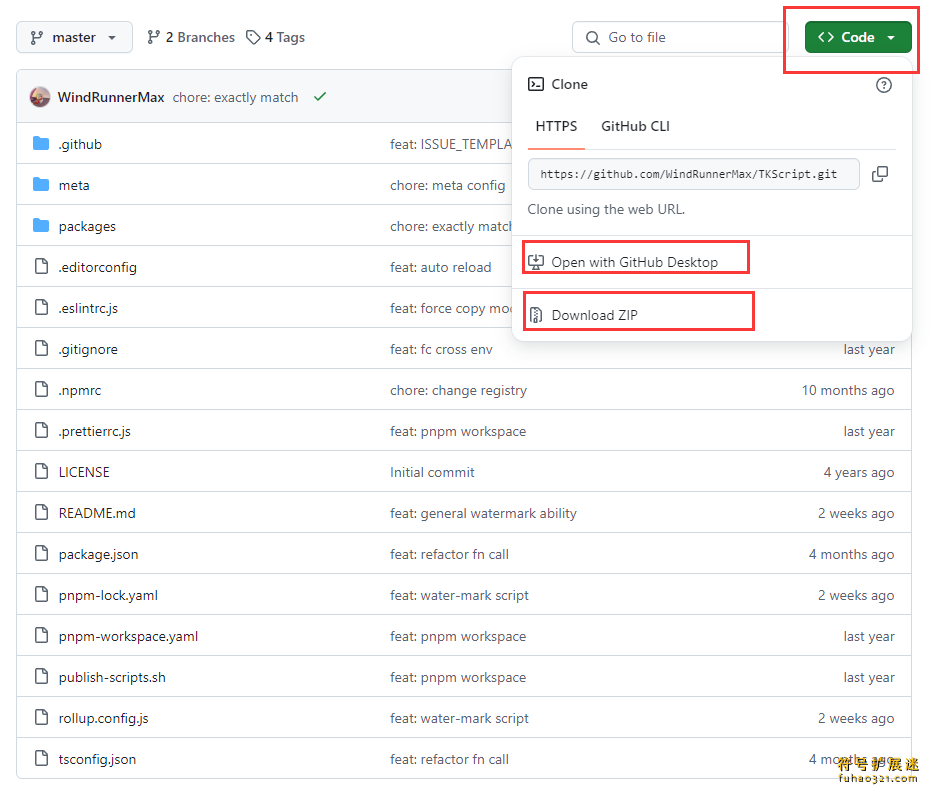Open the rollup.config.js file
933x793 pixels.
click(104, 719)
